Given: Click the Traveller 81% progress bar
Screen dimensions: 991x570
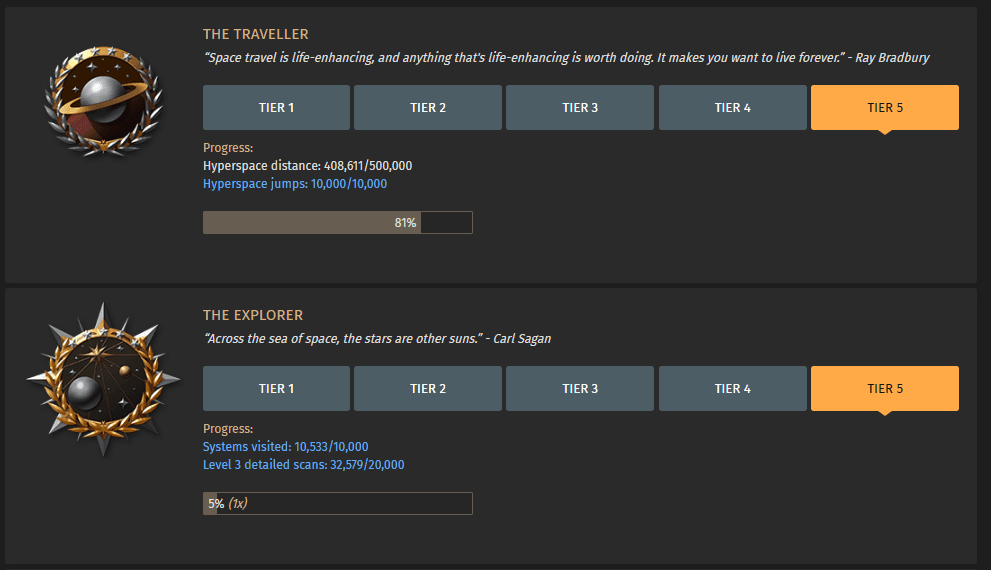Looking at the screenshot, I should point(337,223).
